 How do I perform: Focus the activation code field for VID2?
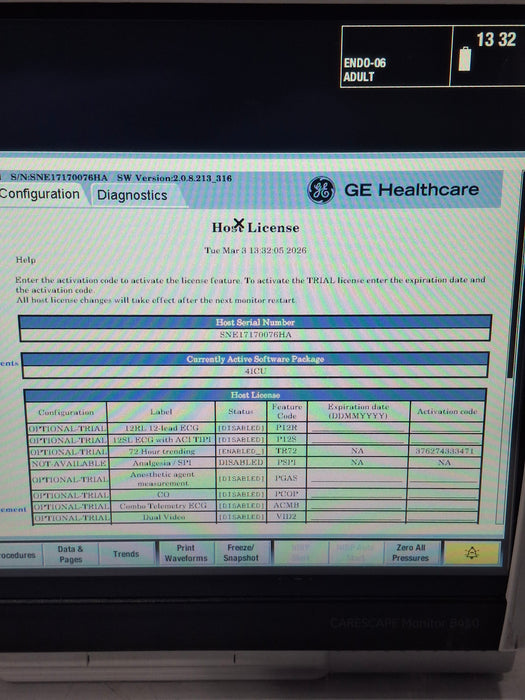[443, 517]
